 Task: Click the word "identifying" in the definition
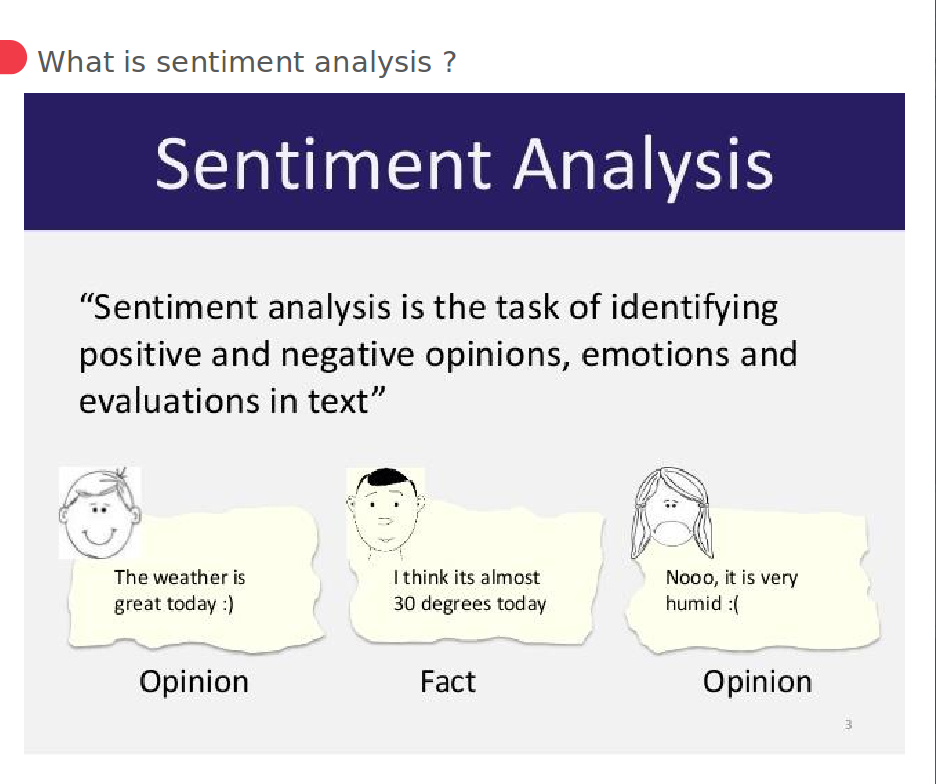point(694,307)
